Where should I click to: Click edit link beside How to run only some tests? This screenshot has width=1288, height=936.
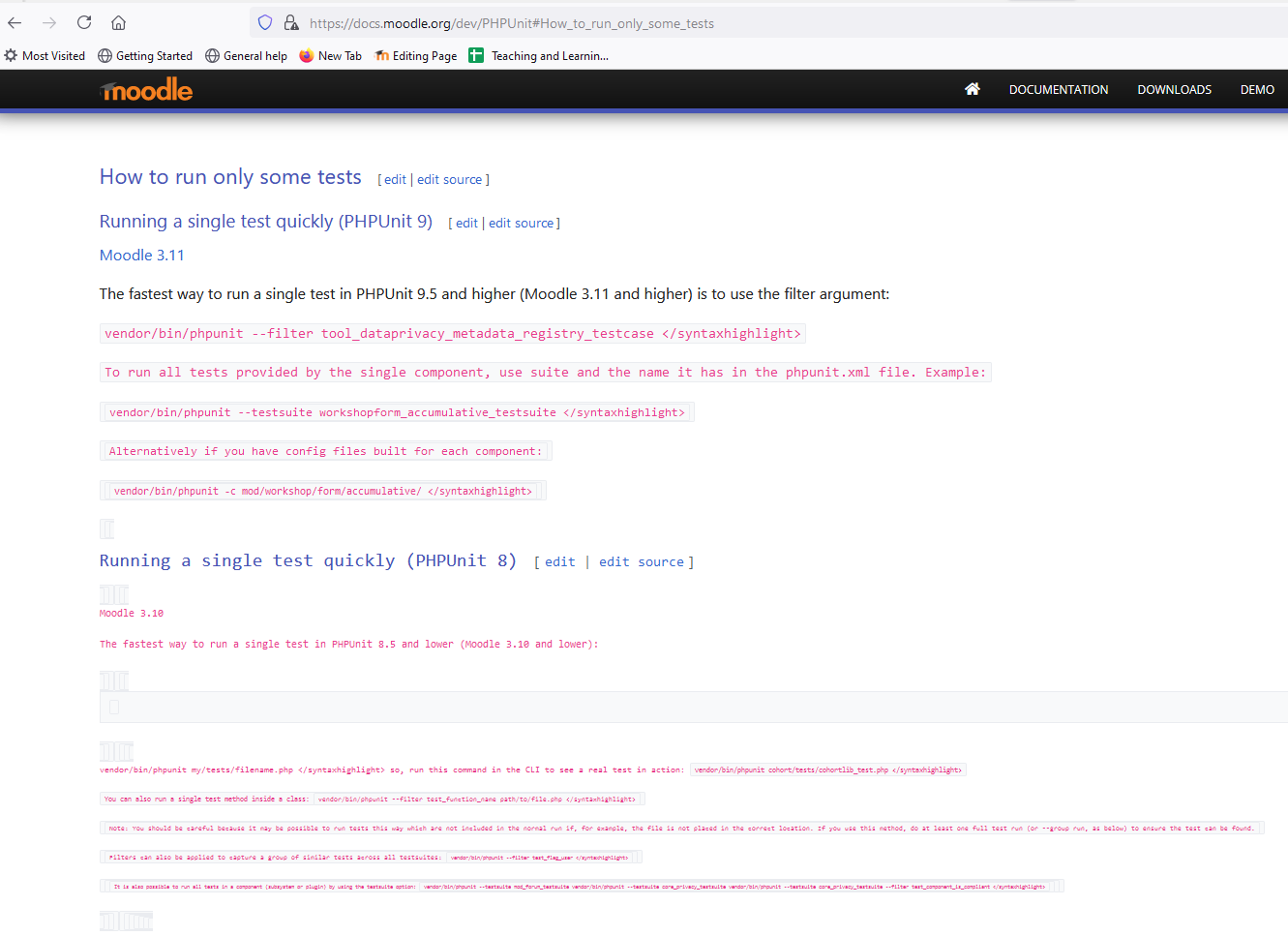click(x=395, y=179)
